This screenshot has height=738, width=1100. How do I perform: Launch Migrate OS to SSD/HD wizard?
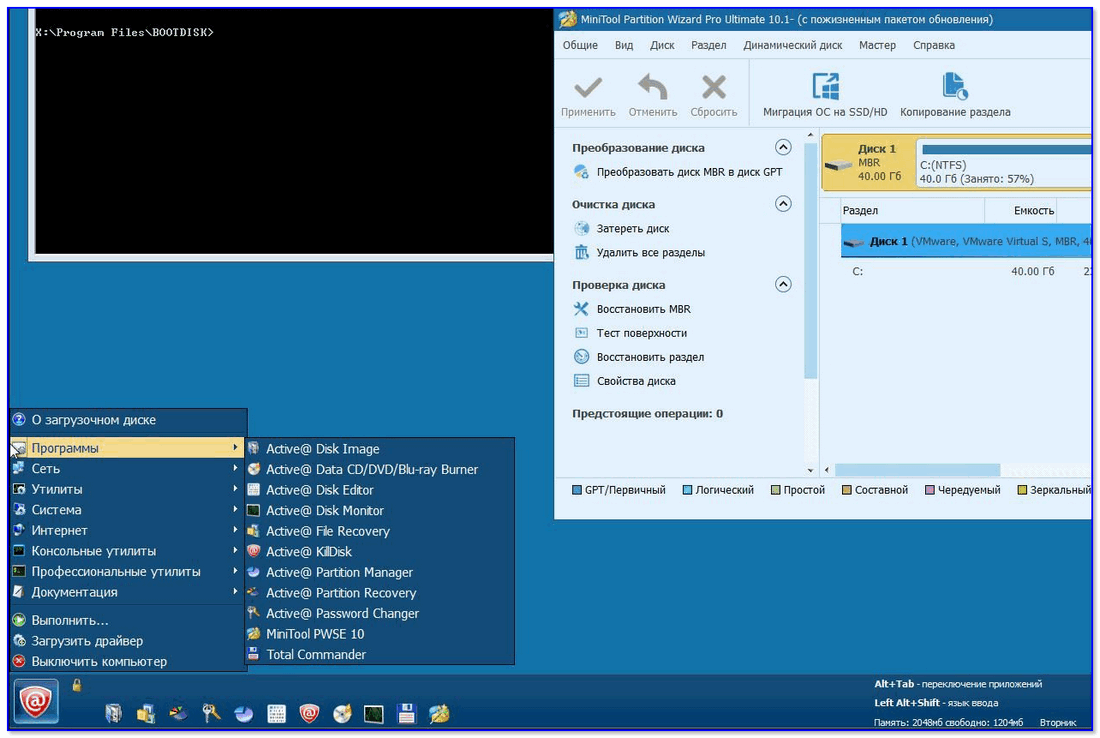[825, 88]
